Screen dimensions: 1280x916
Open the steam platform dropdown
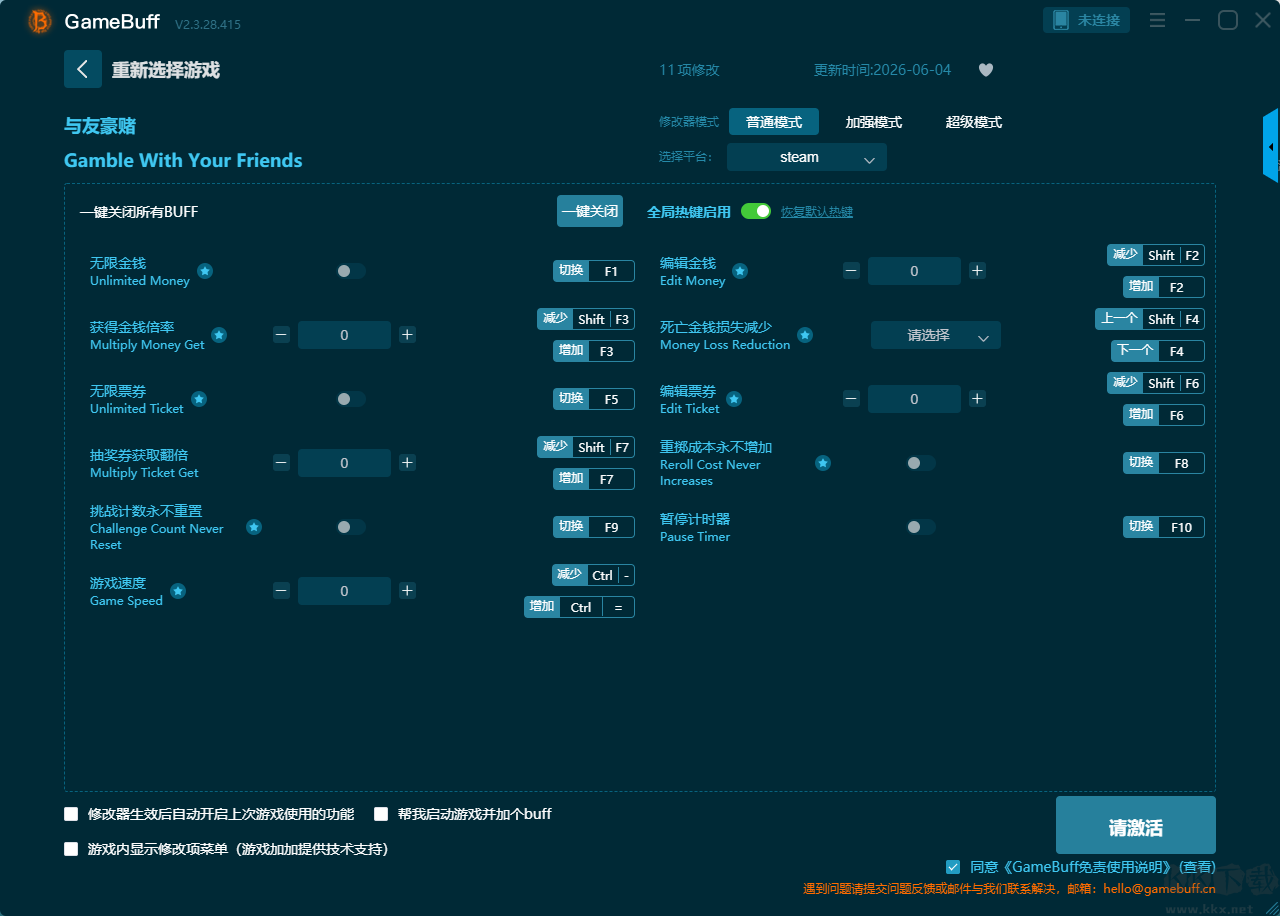click(807, 157)
